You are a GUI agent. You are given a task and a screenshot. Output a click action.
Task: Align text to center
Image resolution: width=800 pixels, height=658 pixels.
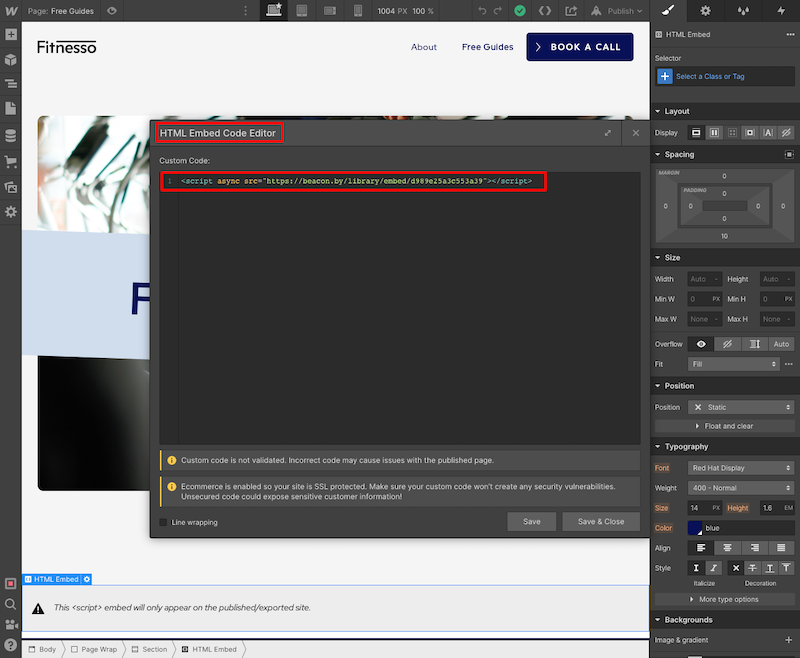[x=727, y=548]
